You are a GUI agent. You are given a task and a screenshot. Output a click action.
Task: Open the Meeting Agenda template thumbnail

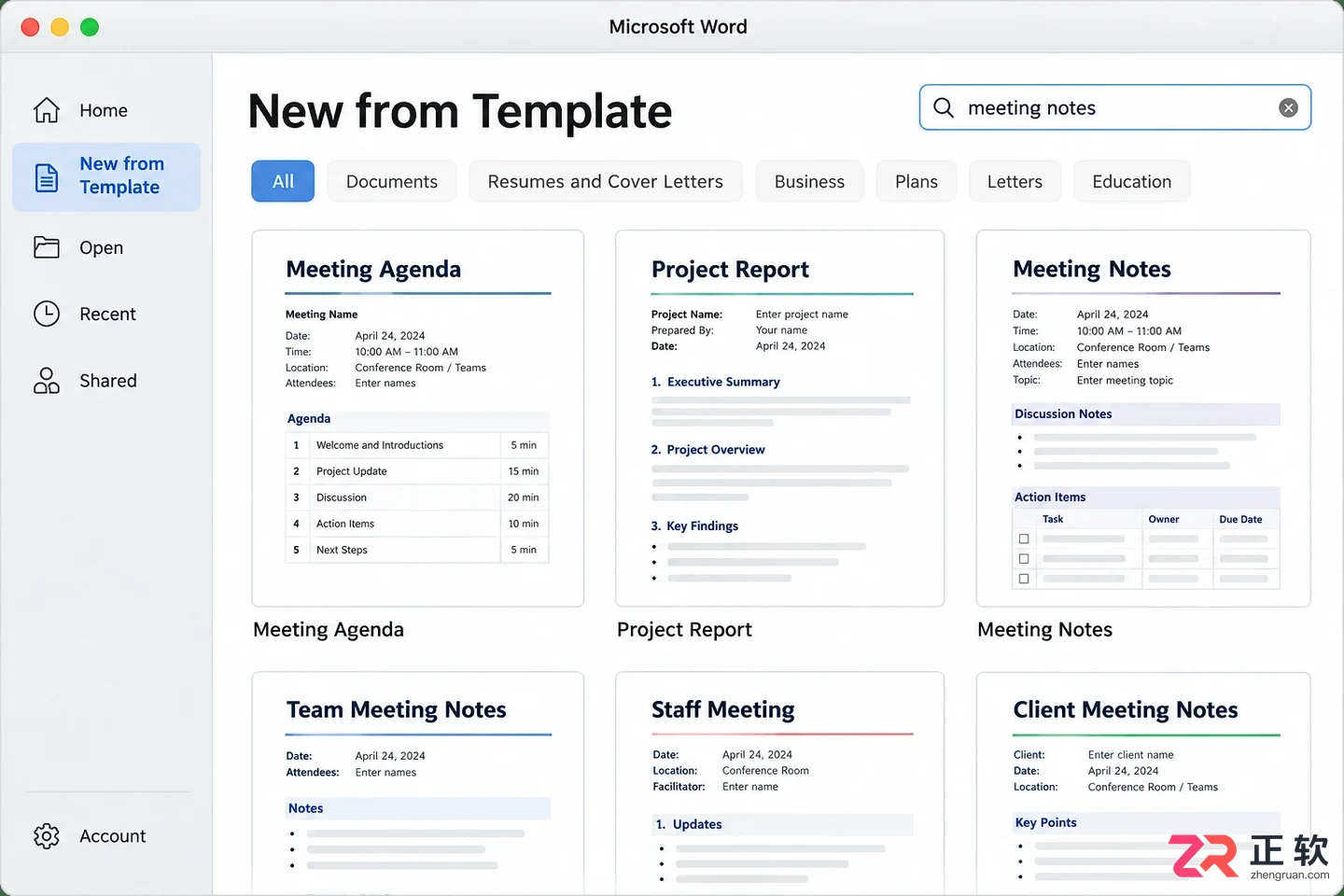click(x=418, y=418)
